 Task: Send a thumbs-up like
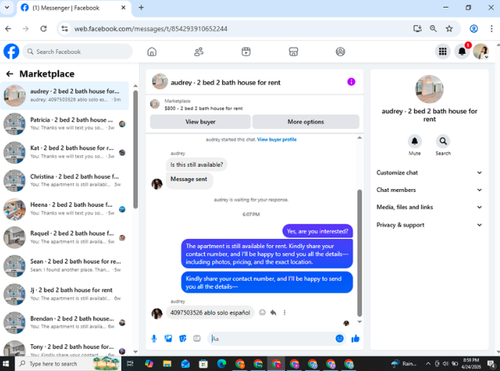355,339
